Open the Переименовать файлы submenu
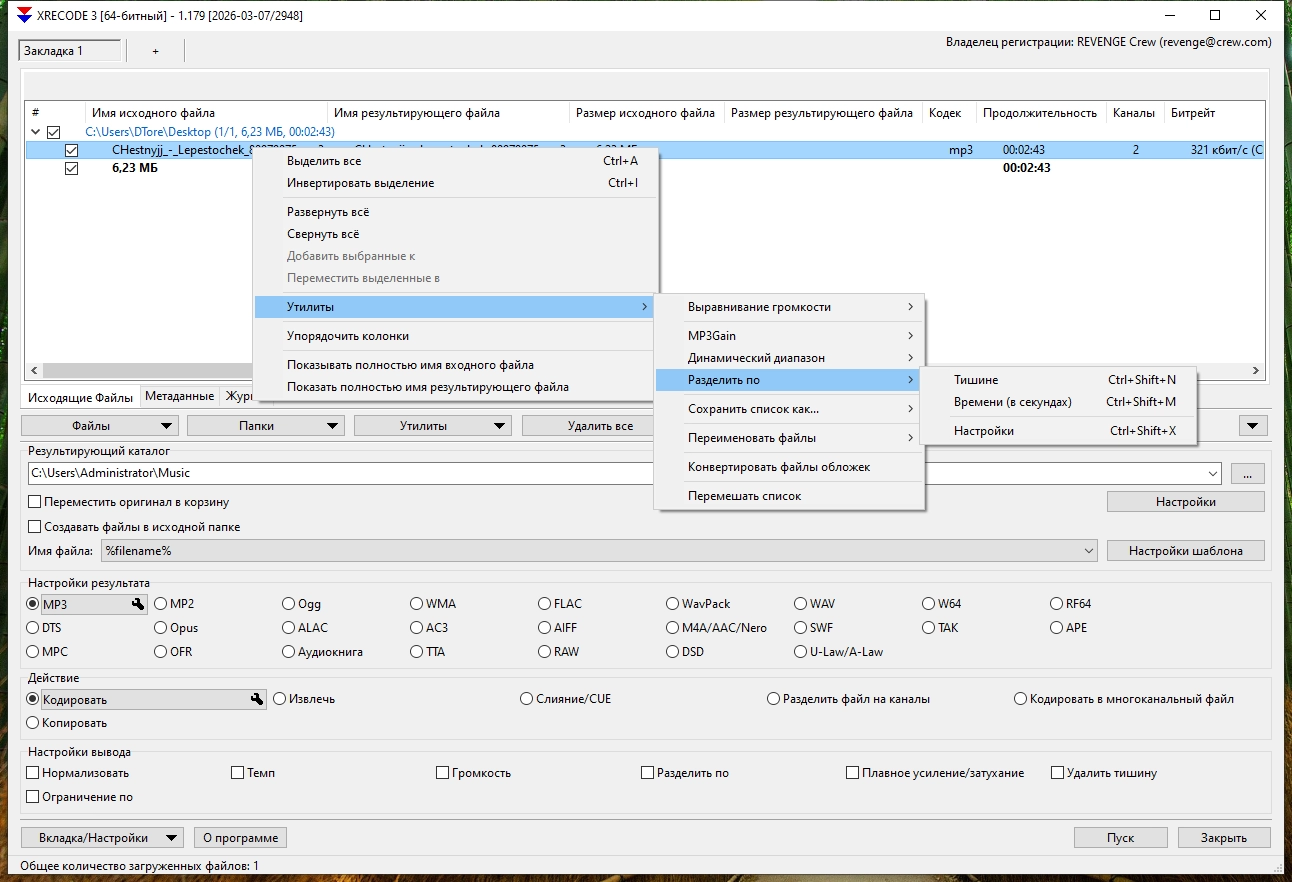The height and width of the screenshot is (882, 1292). click(x=790, y=438)
